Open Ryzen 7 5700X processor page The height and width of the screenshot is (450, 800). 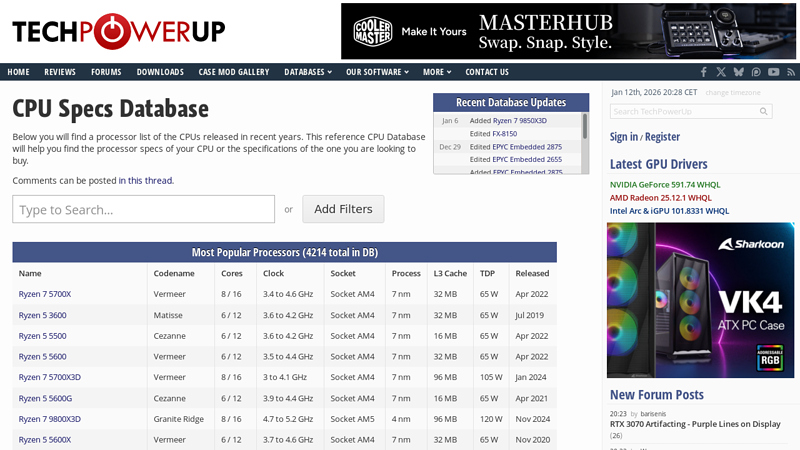tap(45, 294)
